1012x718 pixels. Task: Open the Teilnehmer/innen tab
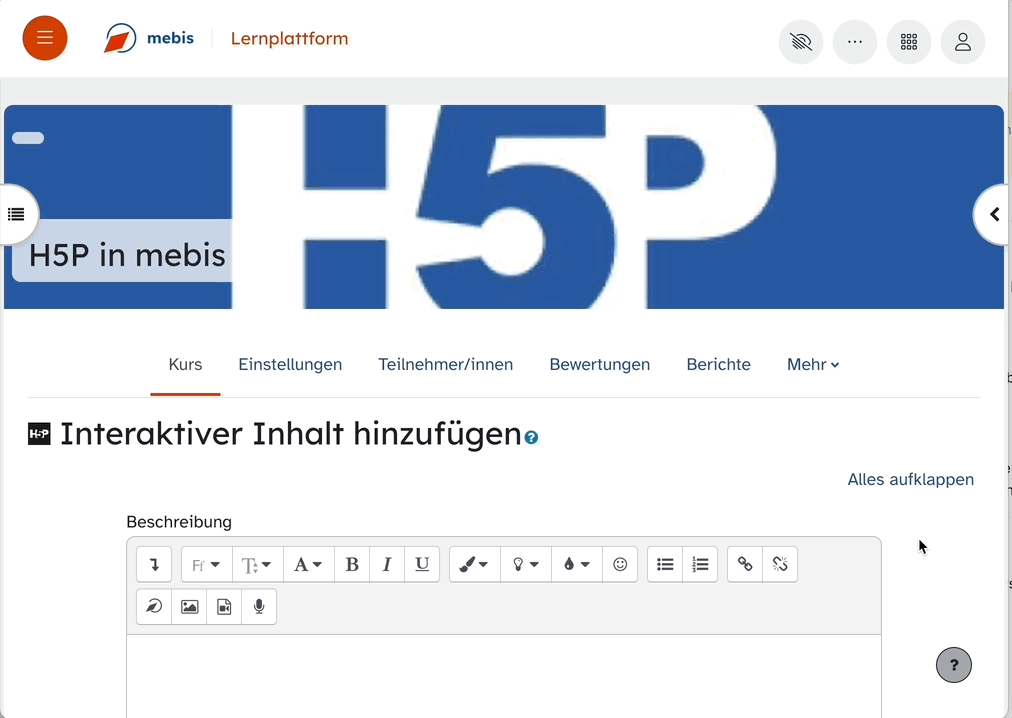tap(445, 365)
